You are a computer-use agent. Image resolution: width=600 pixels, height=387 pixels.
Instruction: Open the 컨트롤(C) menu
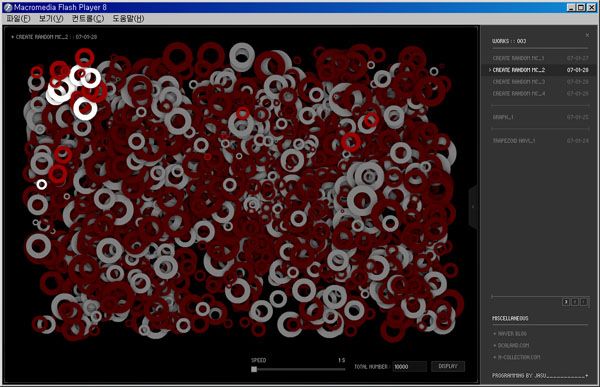(88, 18)
